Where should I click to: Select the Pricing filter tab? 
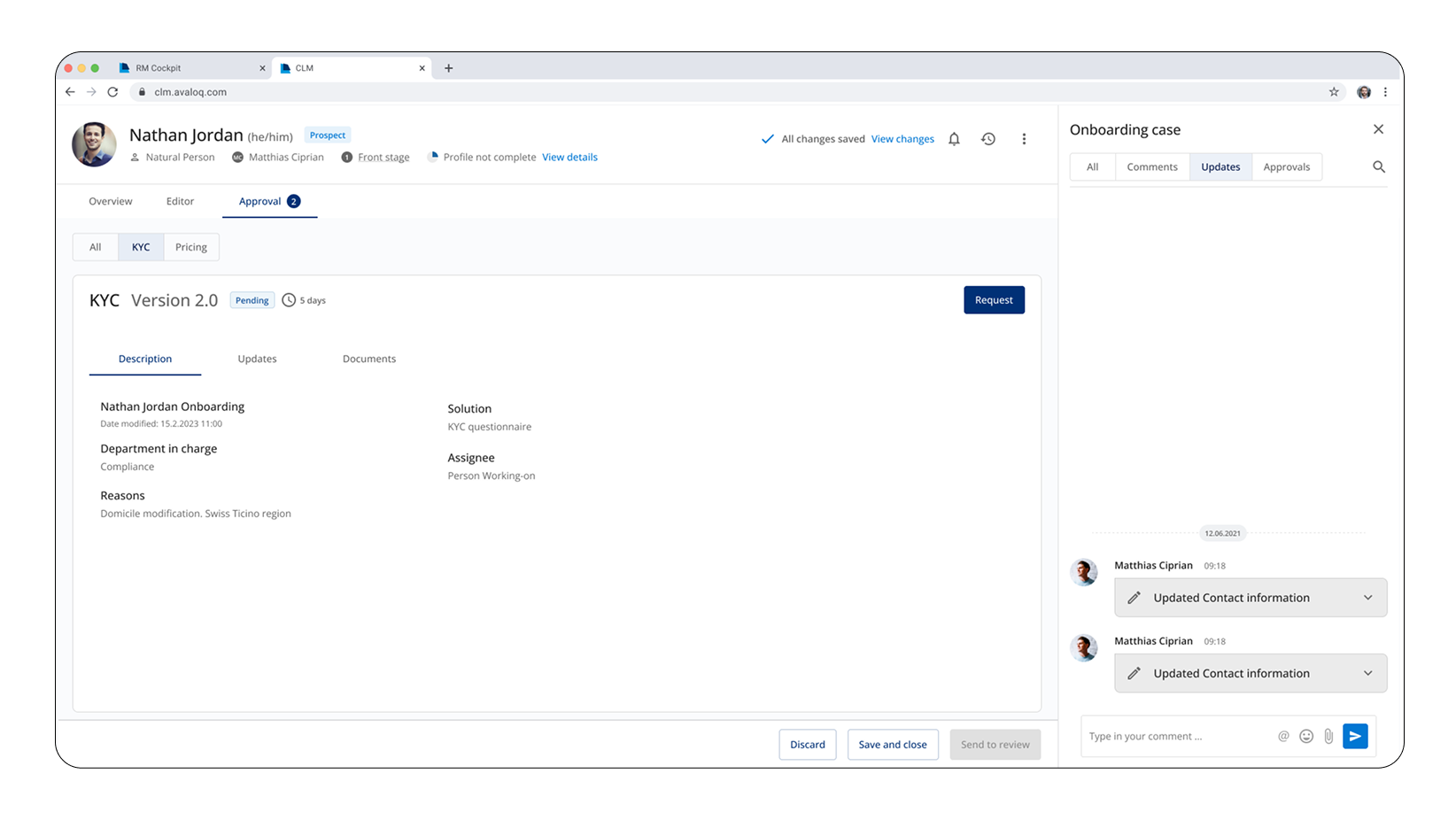(x=191, y=247)
